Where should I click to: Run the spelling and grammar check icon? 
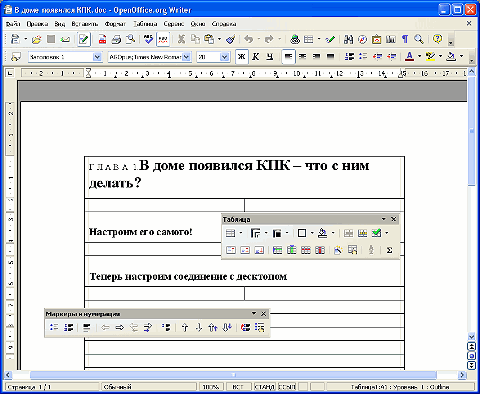[148, 39]
